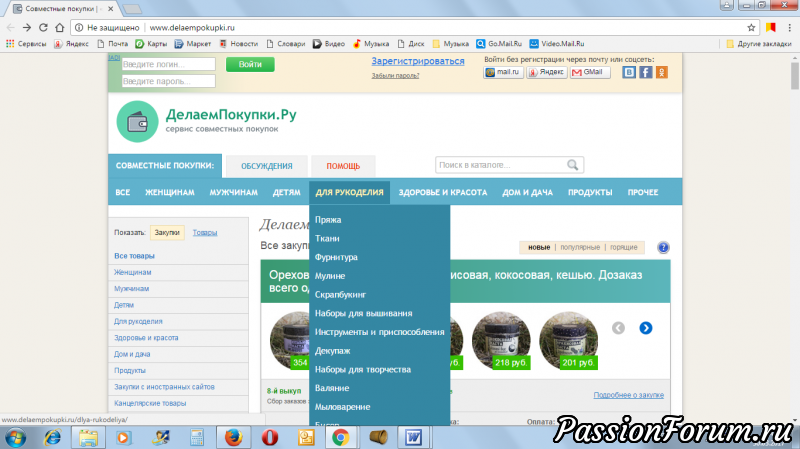Open ПРОДУКТЫ category menu

tap(590, 192)
